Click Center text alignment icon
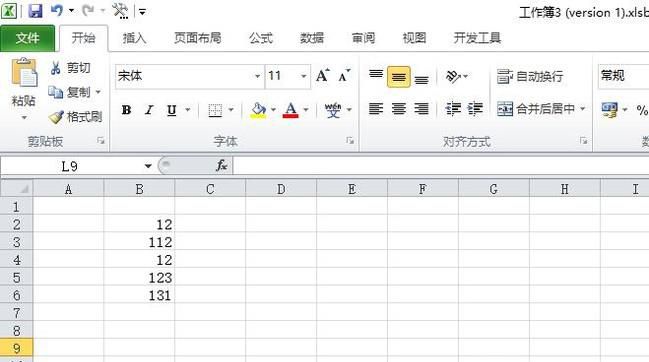This screenshot has height=362, width=649. click(x=399, y=109)
